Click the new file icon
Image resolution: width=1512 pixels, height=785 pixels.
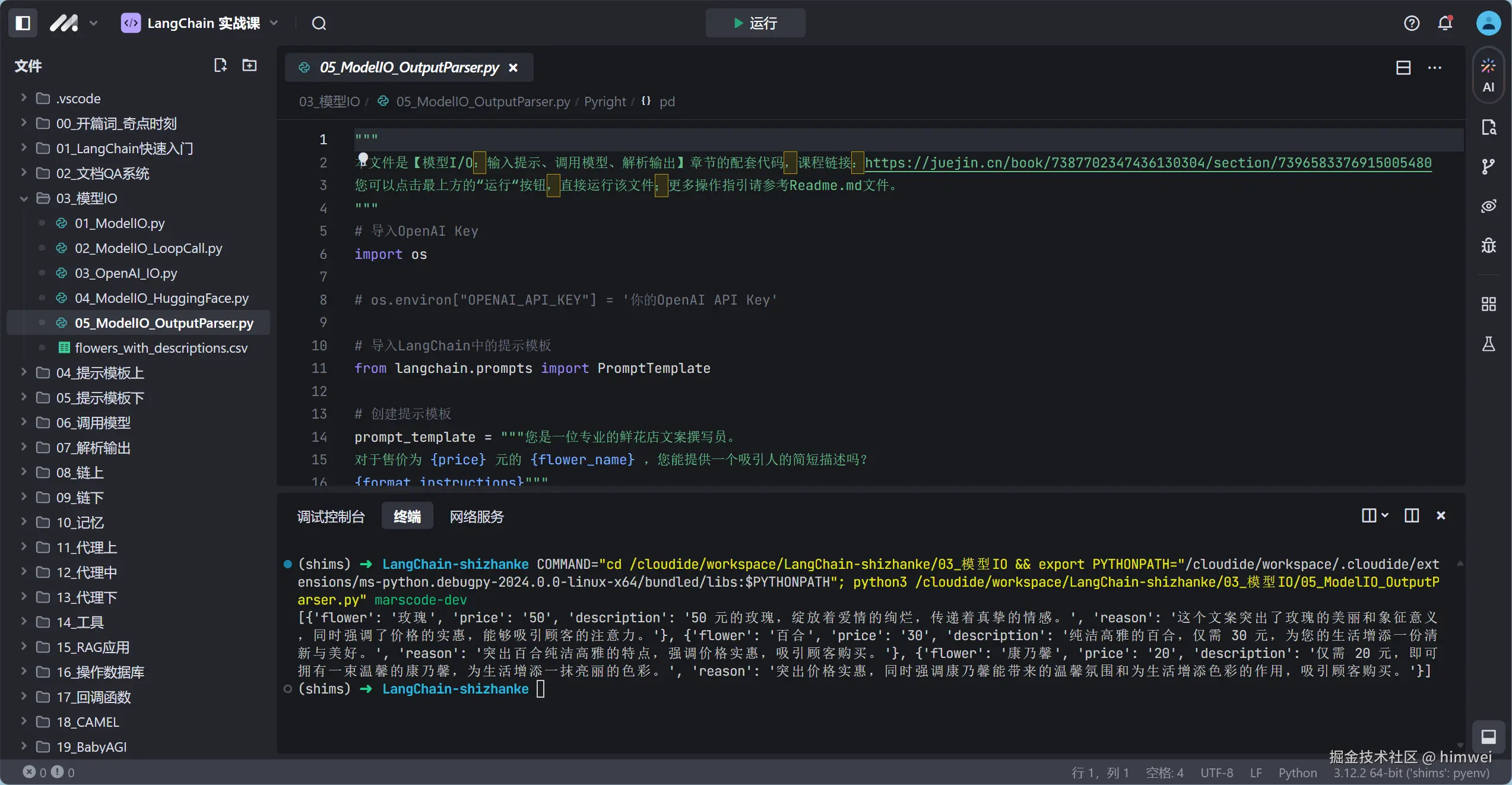[x=220, y=65]
